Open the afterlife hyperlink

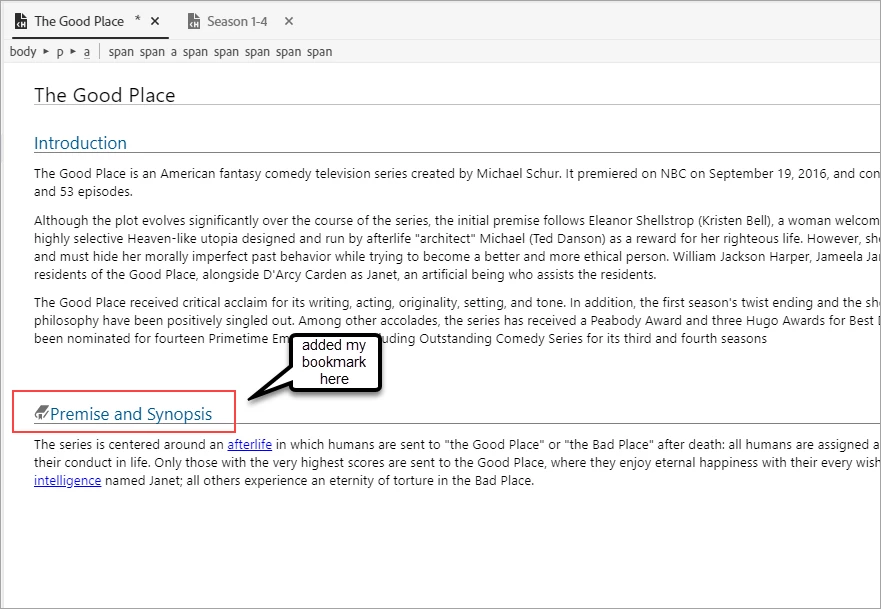[249, 444]
